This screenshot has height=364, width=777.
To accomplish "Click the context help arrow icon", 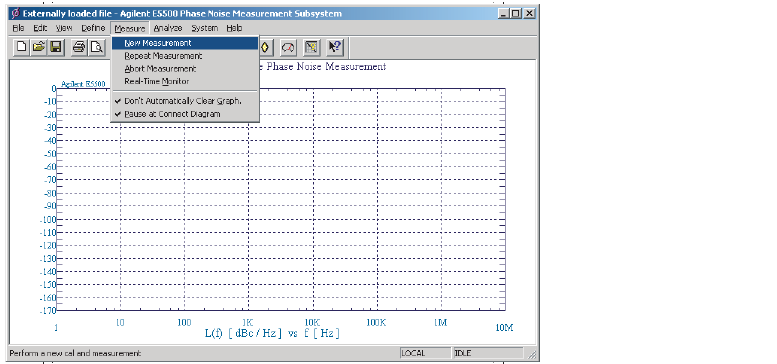I will tap(335, 48).
